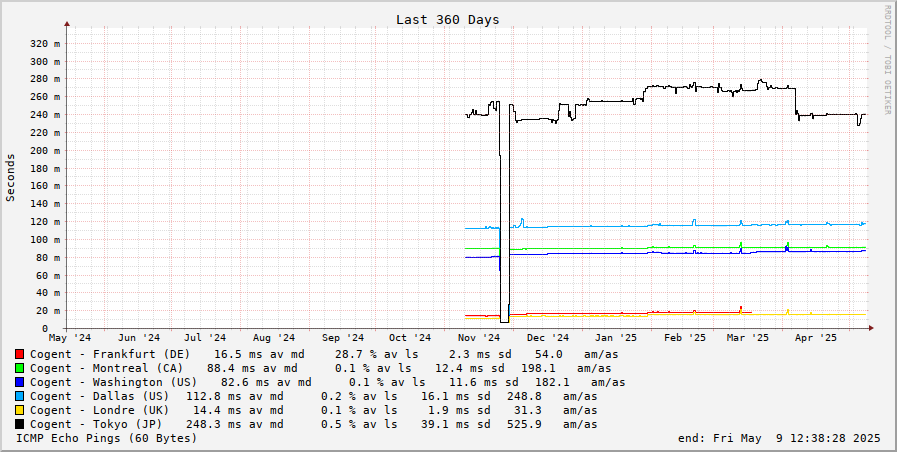897x452 pixels.
Task: Click the "Dec '24" x-axis label
Action: click(x=548, y=338)
